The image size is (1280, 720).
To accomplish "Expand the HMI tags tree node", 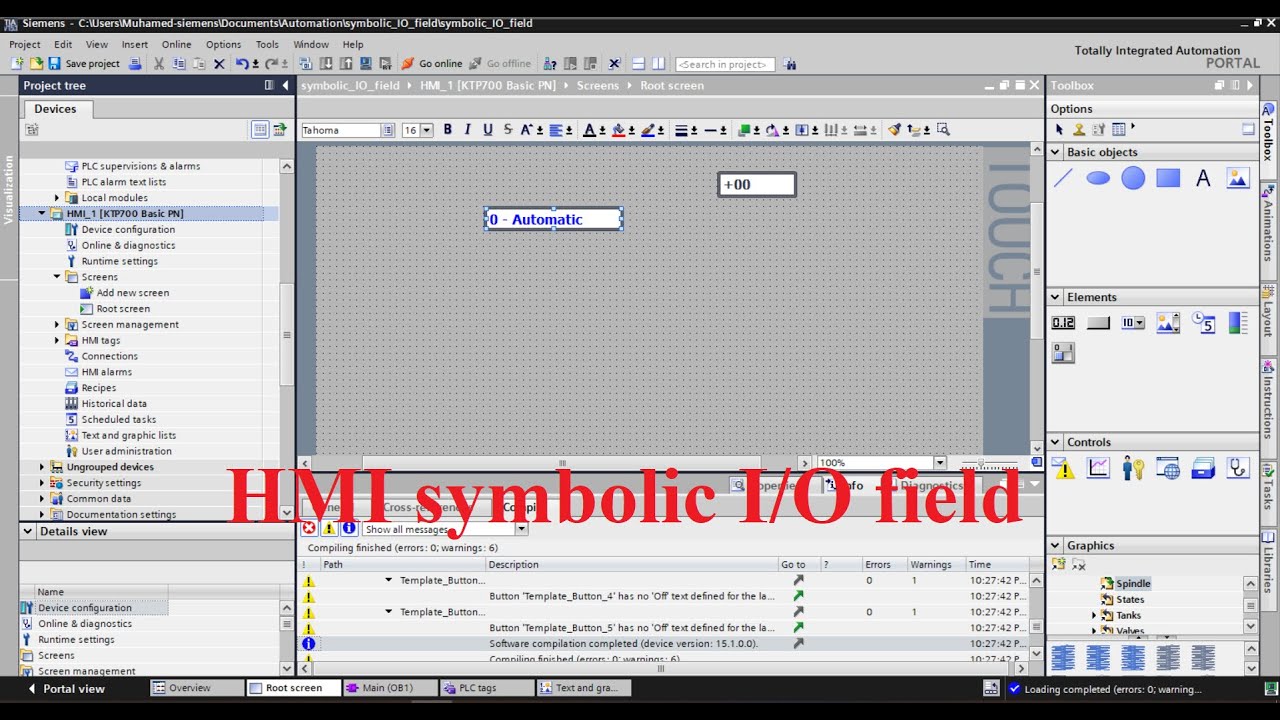I will (57, 340).
